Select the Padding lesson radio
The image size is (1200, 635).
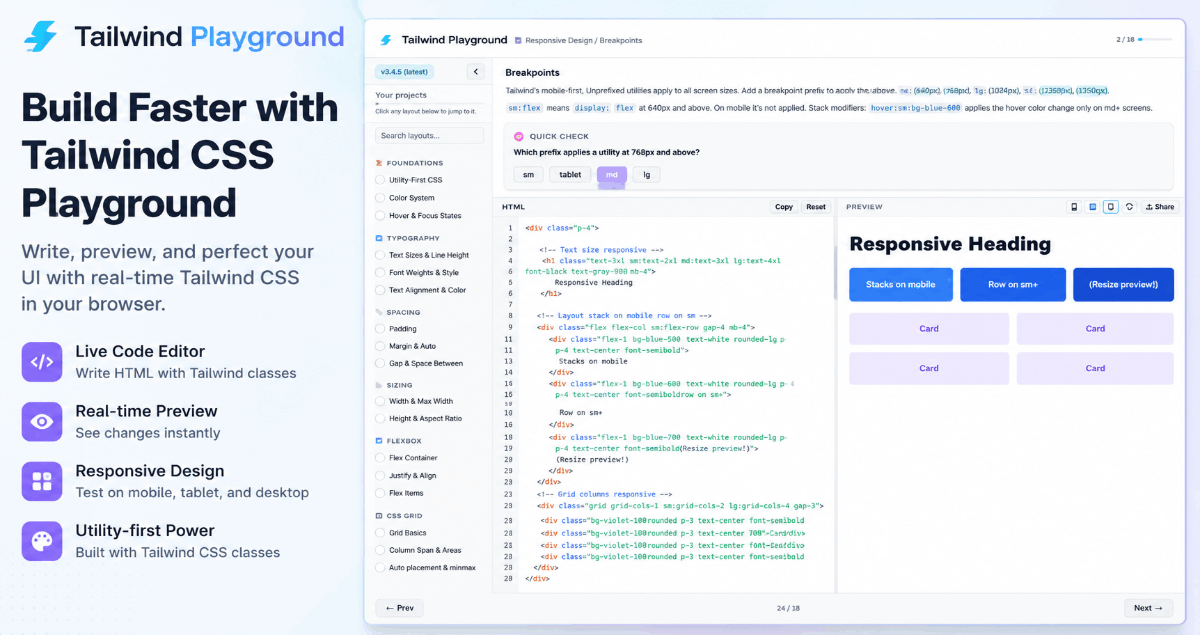coord(380,328)
